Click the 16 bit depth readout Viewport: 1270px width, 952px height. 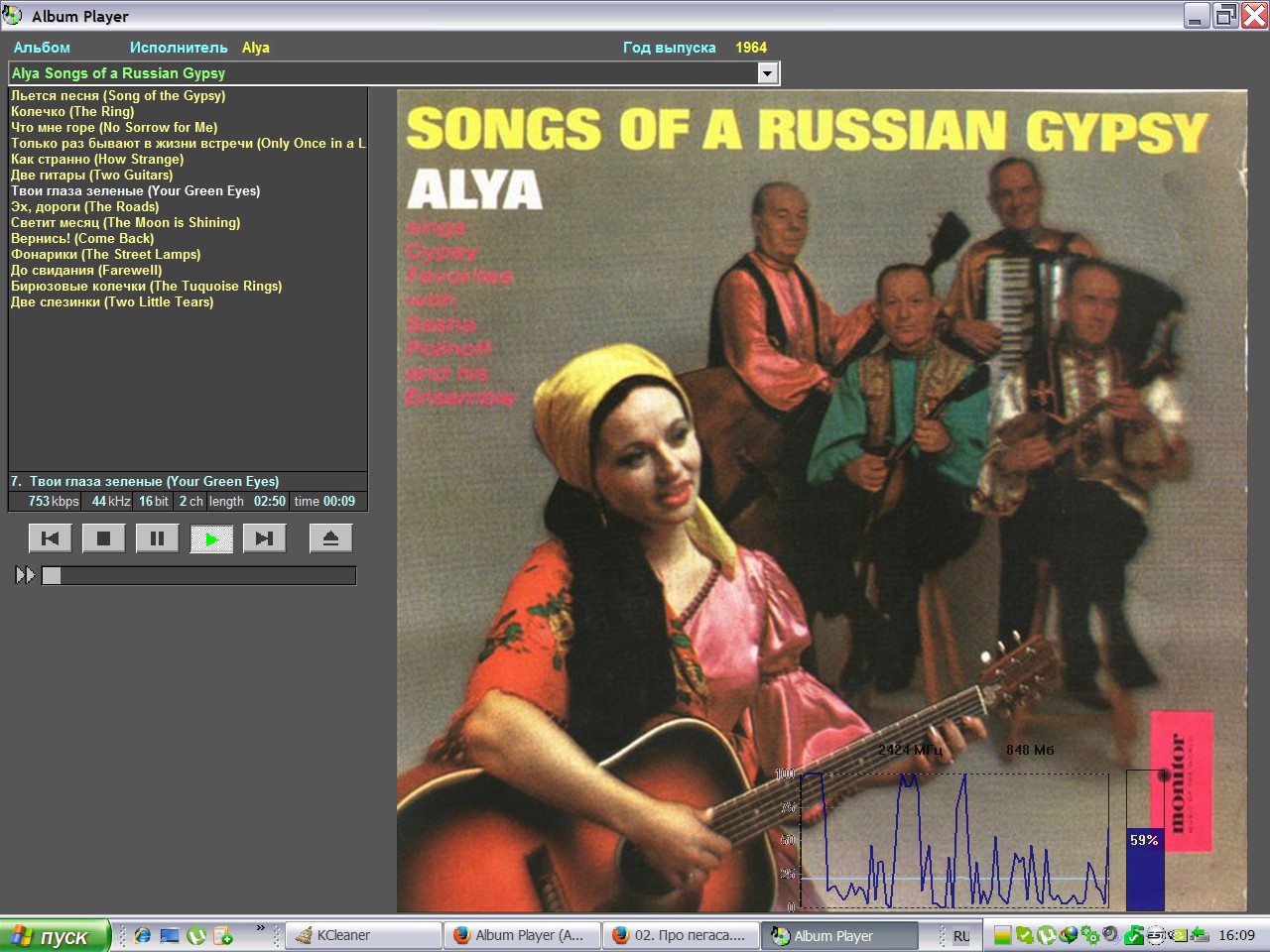click(x=154, y=502)
